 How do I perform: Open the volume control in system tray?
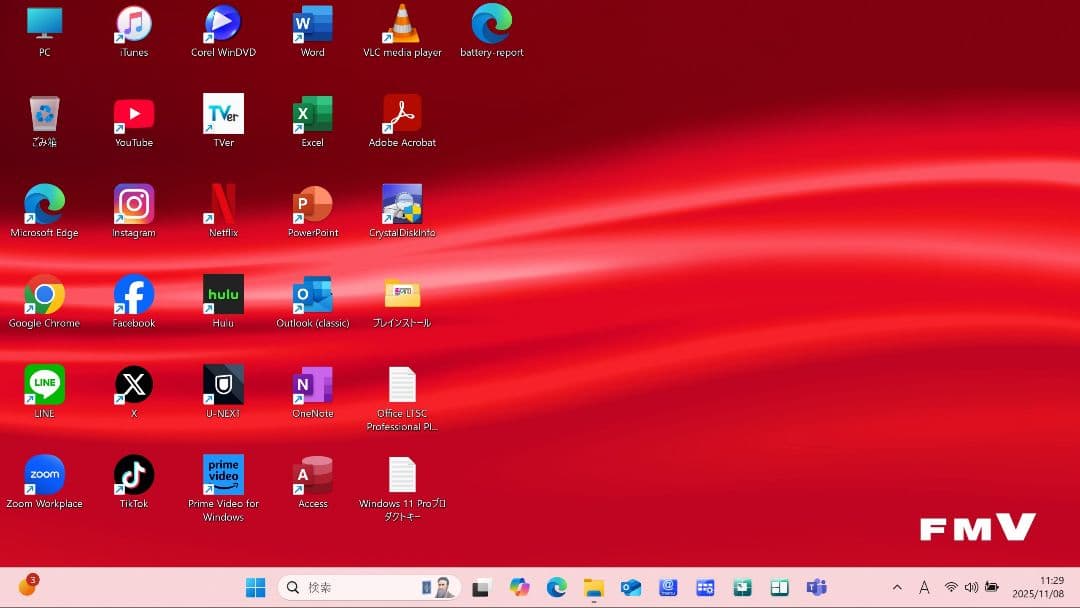point(970,587)
